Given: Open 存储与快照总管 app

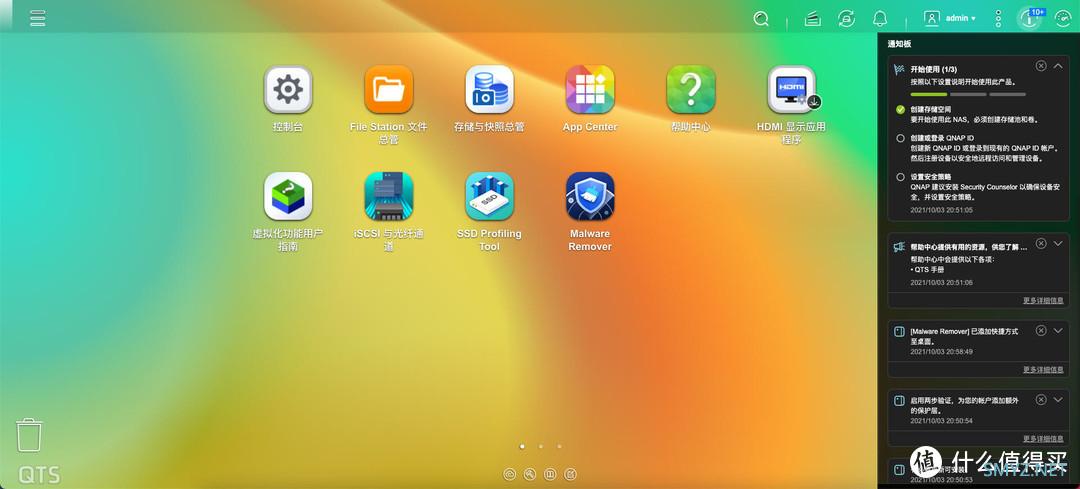Looking at the screenshot, I should click(x=489, y=90).
